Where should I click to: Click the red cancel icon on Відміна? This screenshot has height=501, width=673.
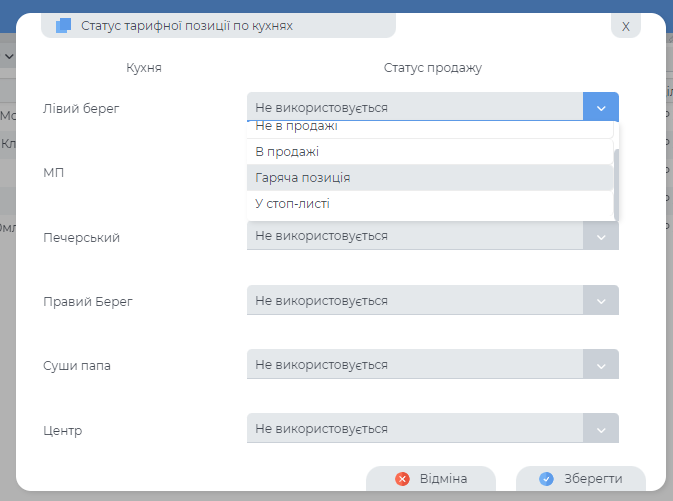pyautogui.click(x=403, y=479)
